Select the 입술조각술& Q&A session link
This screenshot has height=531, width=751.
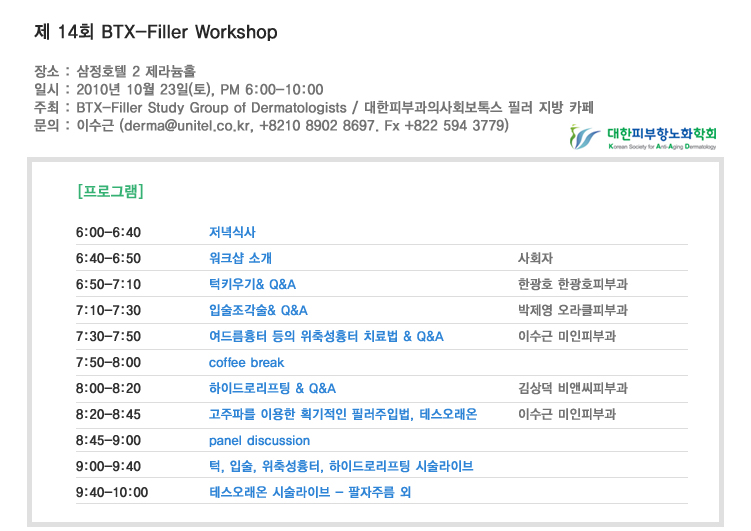258,310
